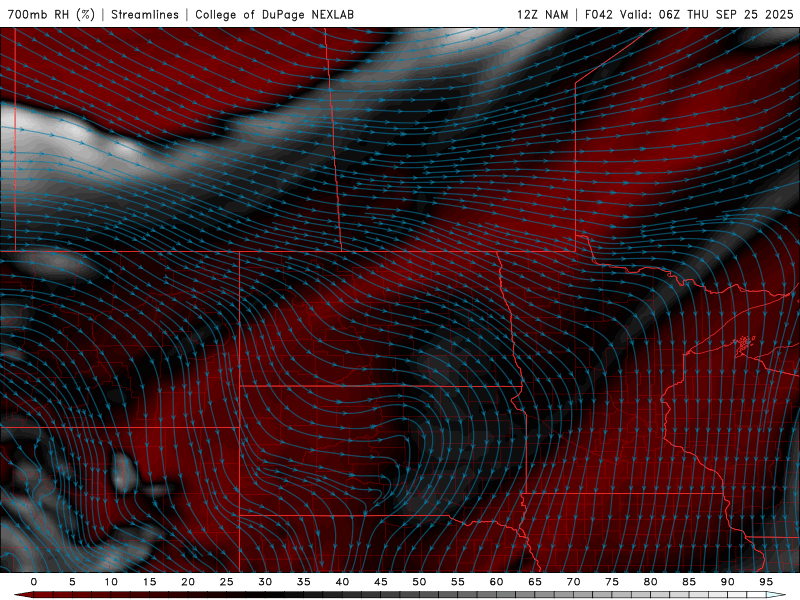Click the colorbar value label 95
This screenshot has height=600, width=800.
pos(766,582)
